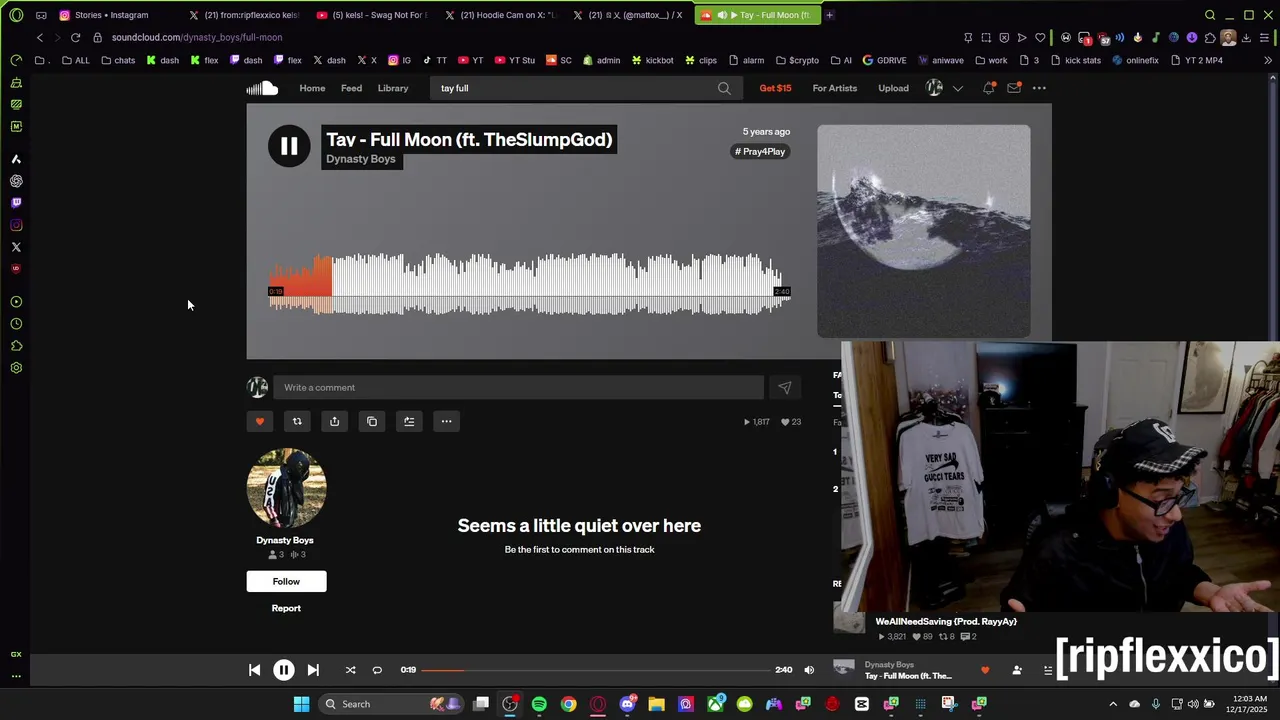Image resolution: width=1280 pixels, height=720 pixels.
Task: Show hidden system tray icons chevron
Action: (1113, 704)
